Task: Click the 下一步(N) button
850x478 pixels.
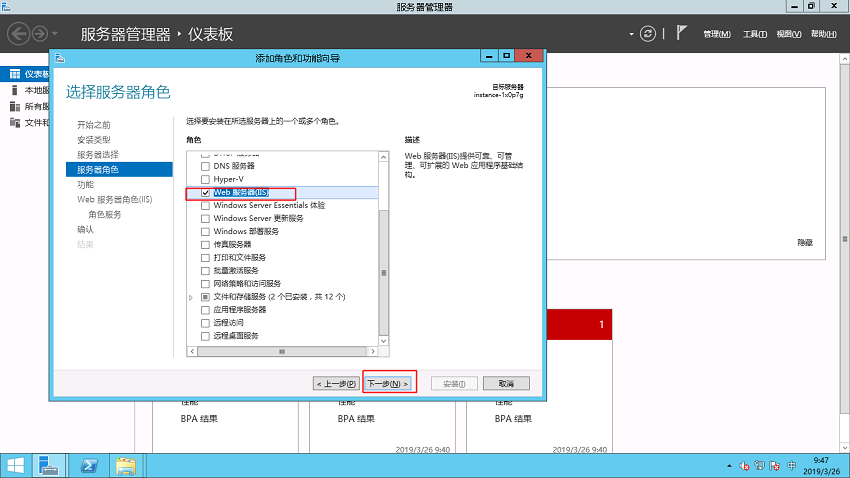Action: (388, 384)
